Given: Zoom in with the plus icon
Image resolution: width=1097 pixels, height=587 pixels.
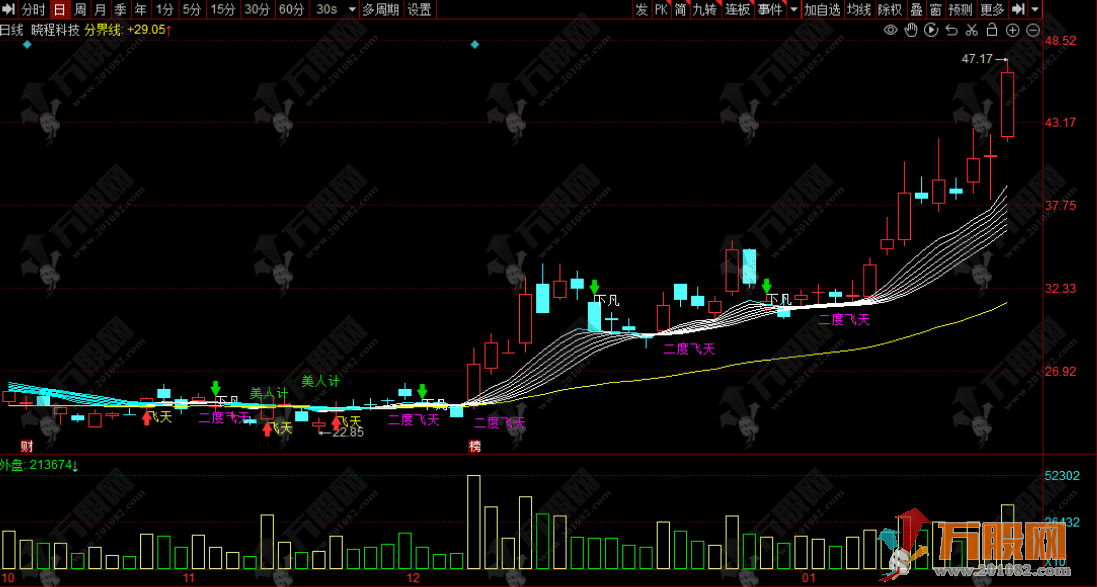Looking at the screenshot, I should click(x=1012, y=30).
